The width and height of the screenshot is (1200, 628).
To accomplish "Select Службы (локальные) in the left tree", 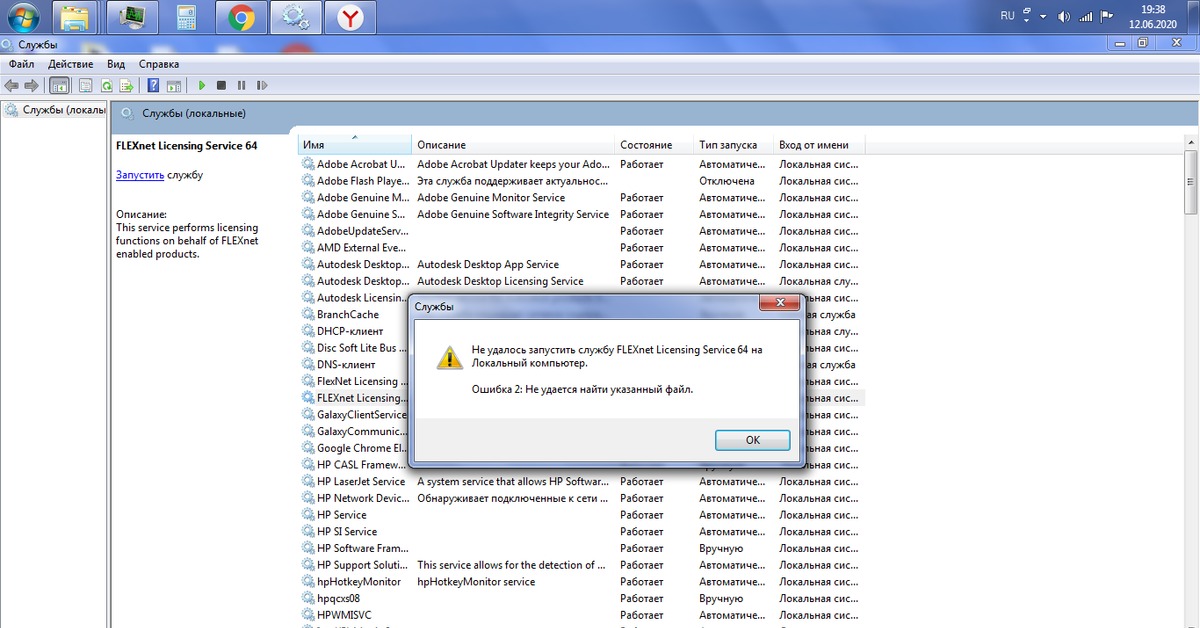I will (x=55, y=110).
